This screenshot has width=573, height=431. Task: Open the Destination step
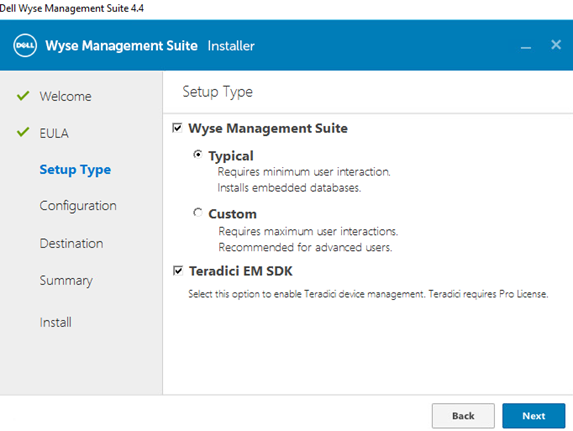[x=71, y=243]
